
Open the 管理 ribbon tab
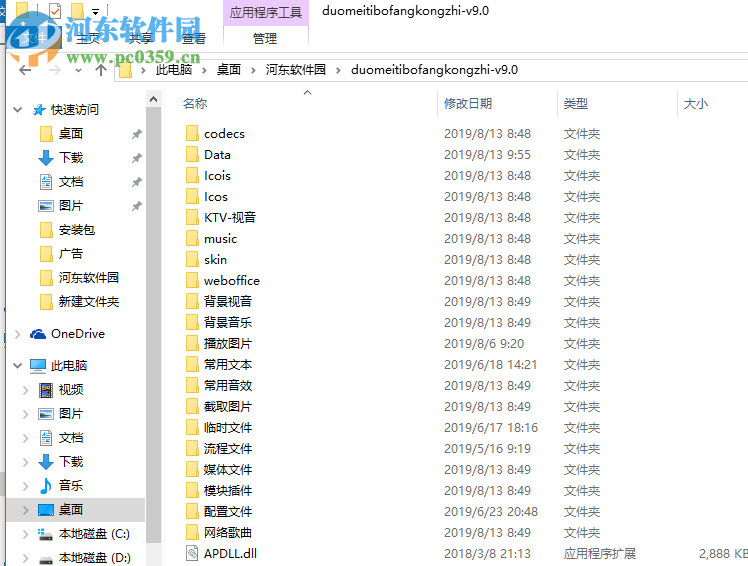(265, 39)
